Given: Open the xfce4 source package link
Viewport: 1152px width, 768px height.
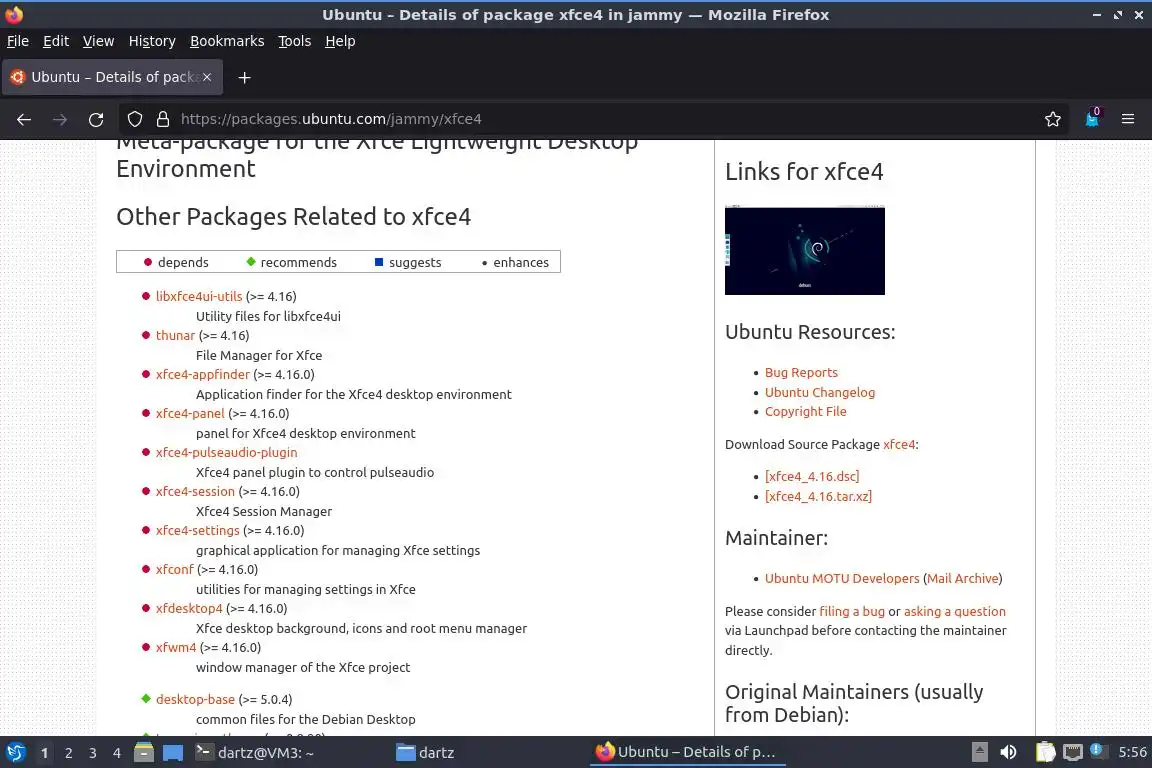Looking at the screenshot, I should point(899,444).
